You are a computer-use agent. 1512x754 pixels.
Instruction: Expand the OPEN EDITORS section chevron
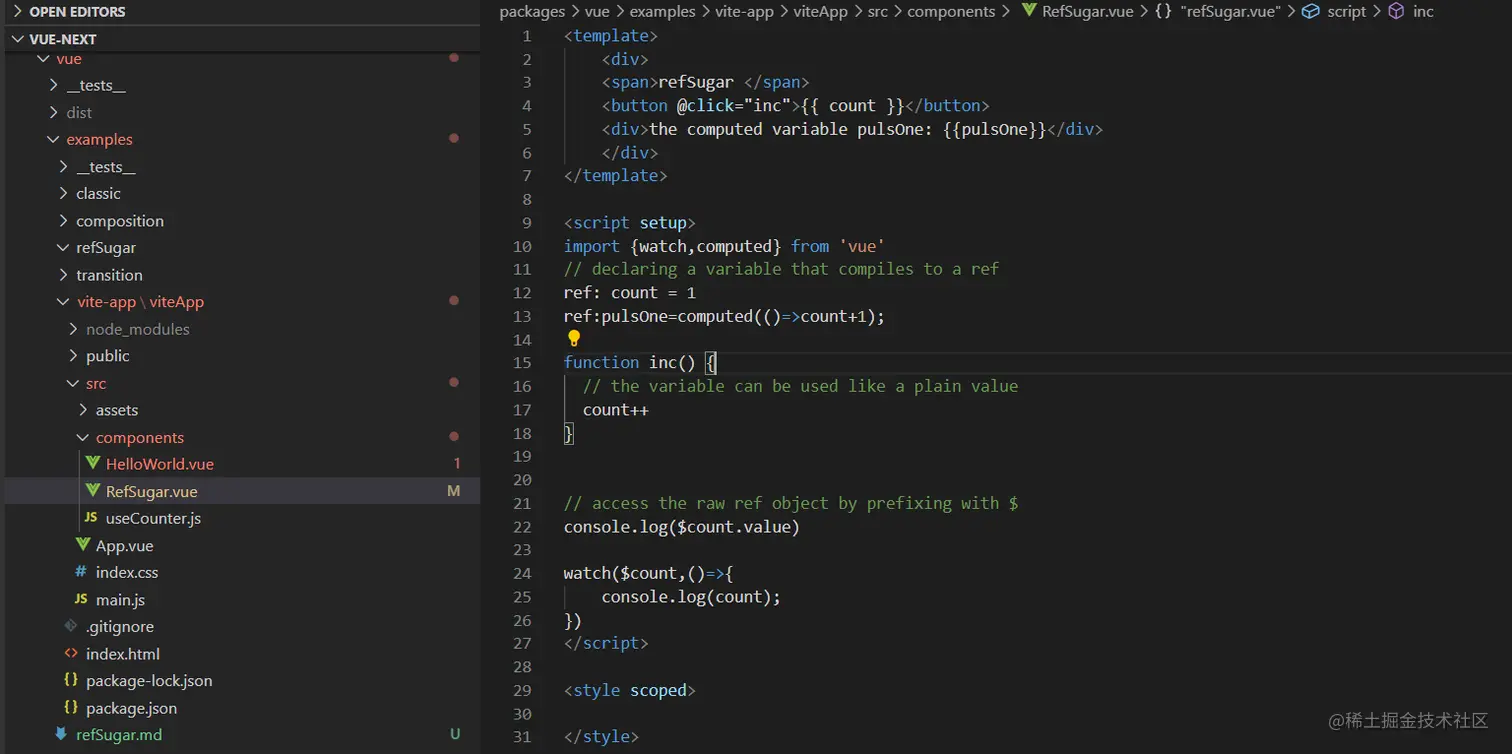17,12
